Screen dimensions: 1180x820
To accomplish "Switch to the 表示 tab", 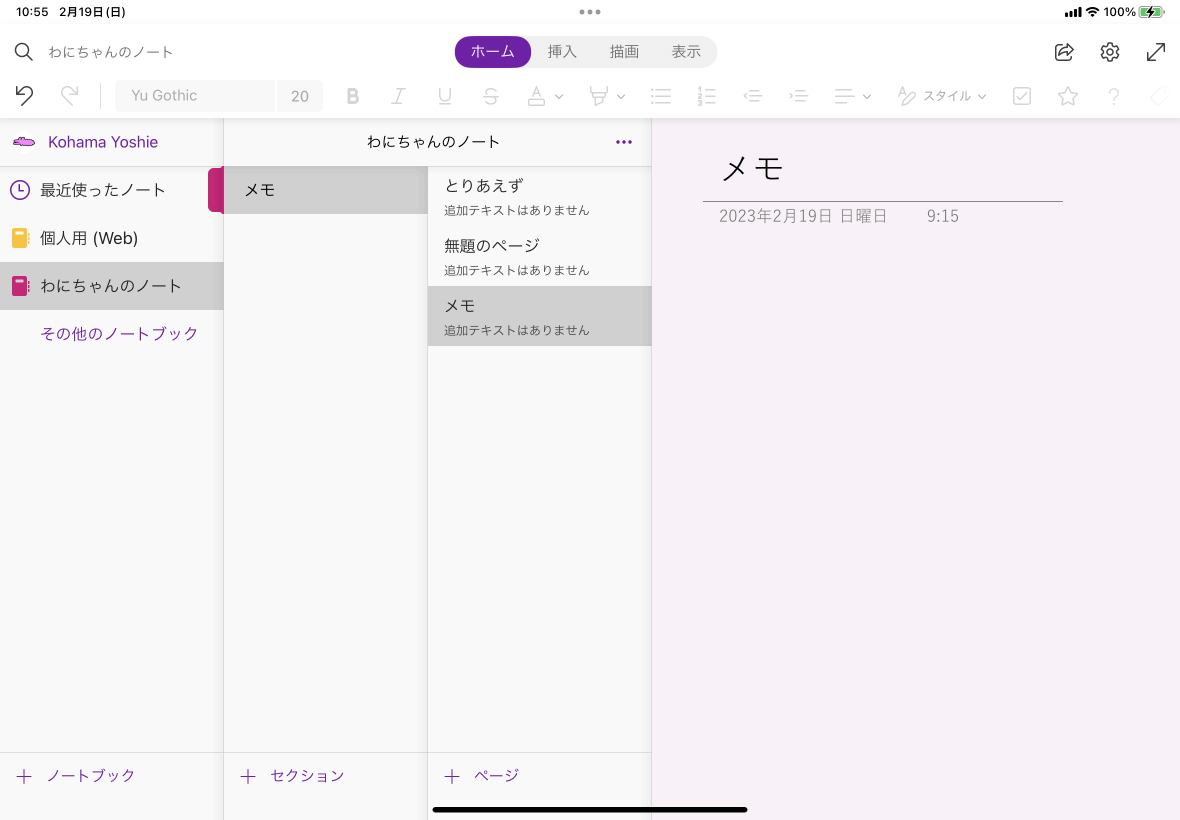I will [686, 52].
